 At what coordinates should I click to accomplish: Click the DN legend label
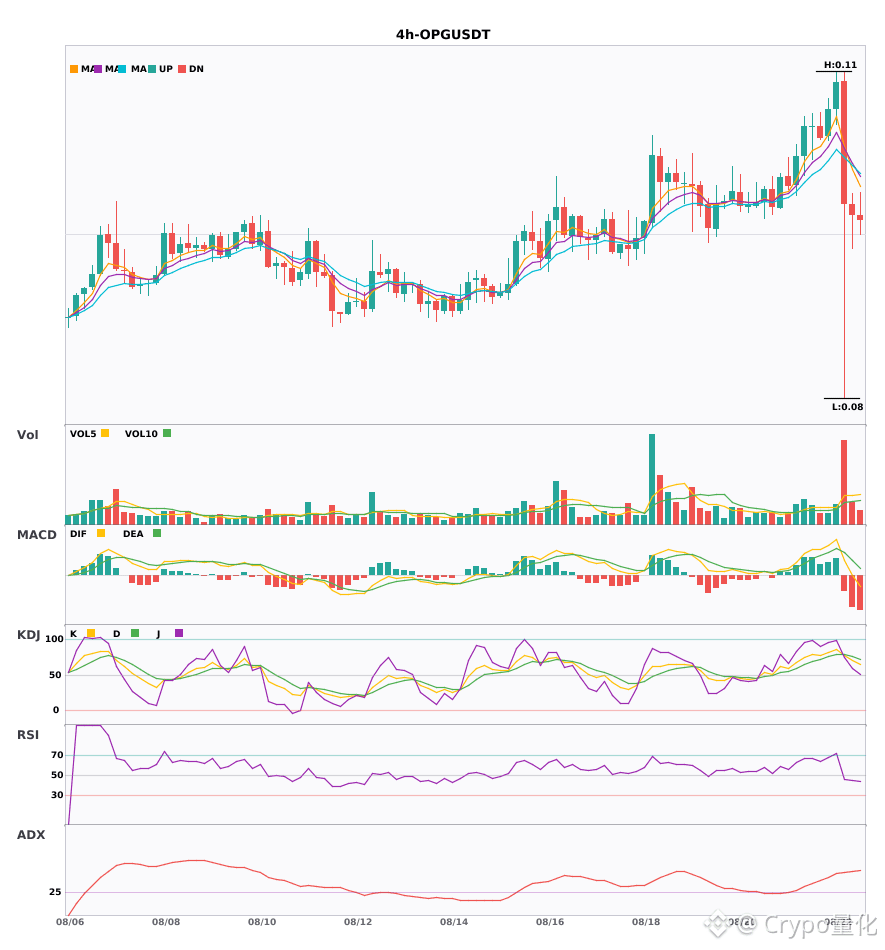196,69
